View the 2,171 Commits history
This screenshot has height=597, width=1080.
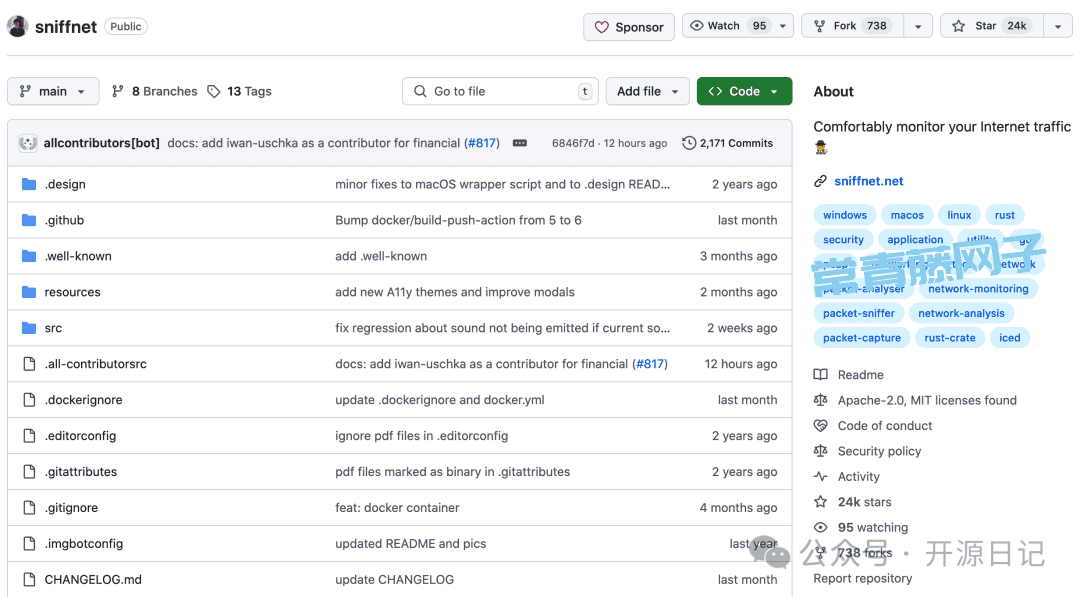tap(727, 143)
